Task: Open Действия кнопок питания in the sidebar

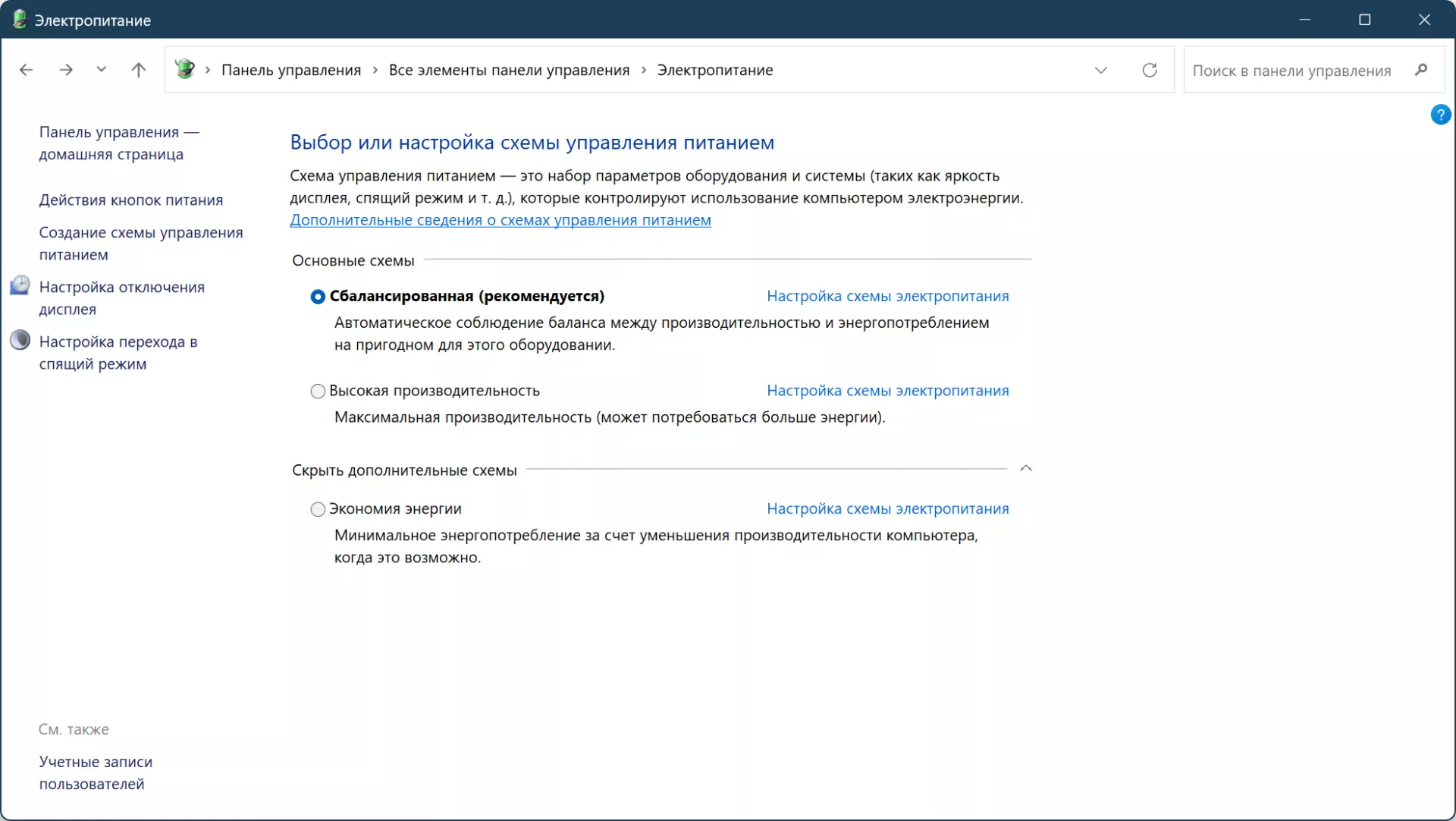Action: (131, 200)
